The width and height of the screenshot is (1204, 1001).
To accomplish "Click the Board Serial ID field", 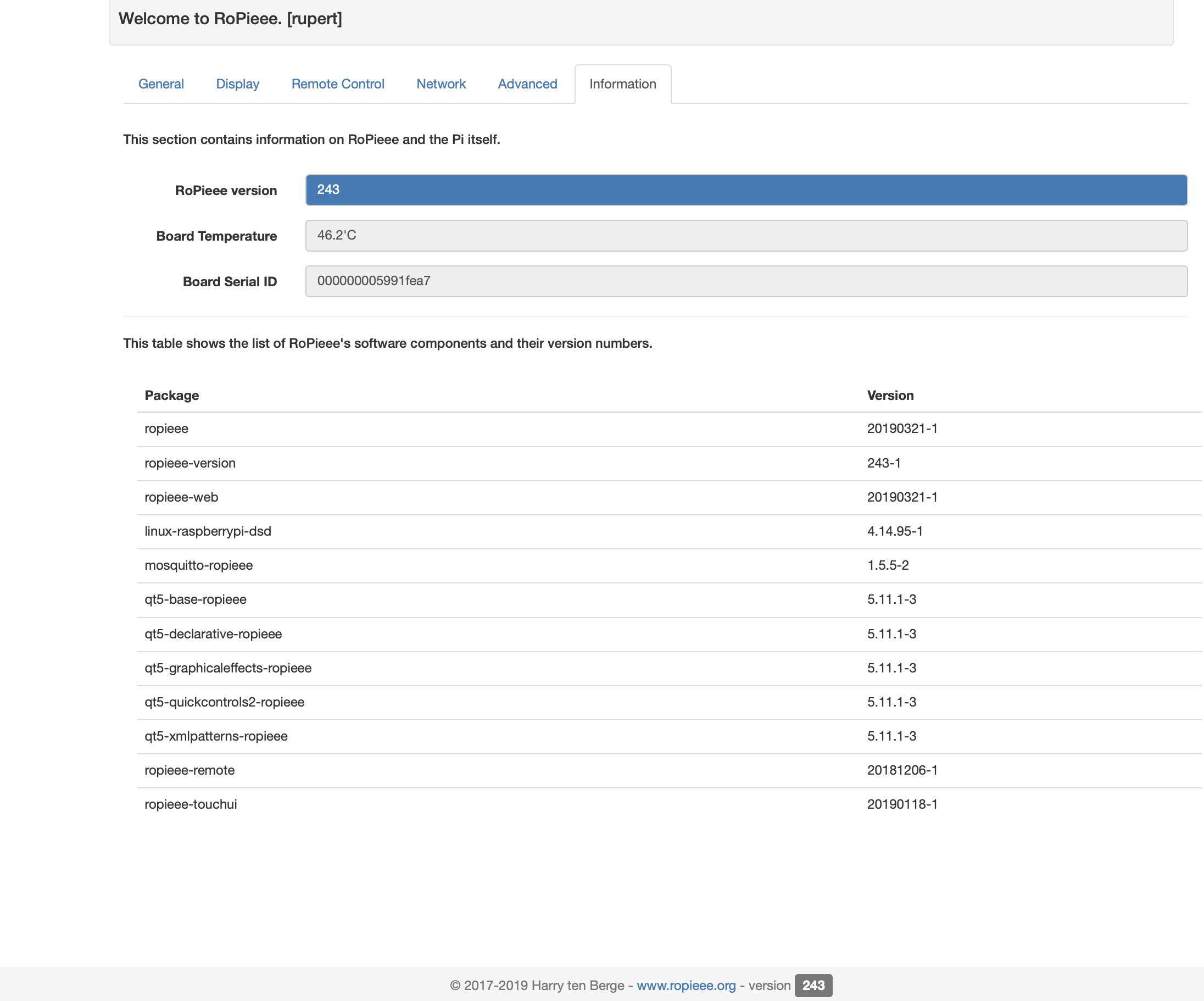I will pyautogui.click(x=745, y=281).
